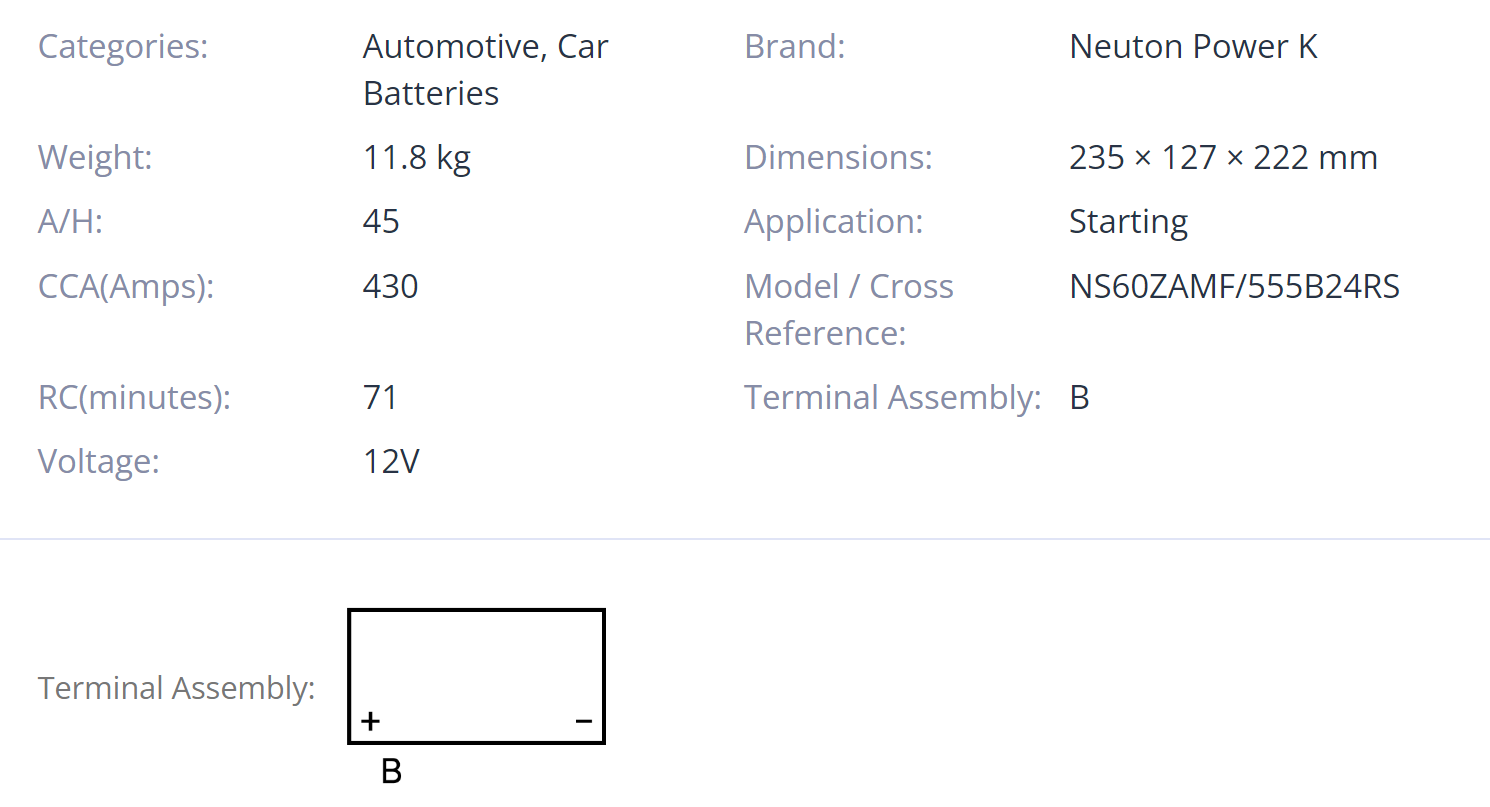The image size is (1490, 807).
Task: Click the Model / Cross Reference label
Action: click(849, 309)
